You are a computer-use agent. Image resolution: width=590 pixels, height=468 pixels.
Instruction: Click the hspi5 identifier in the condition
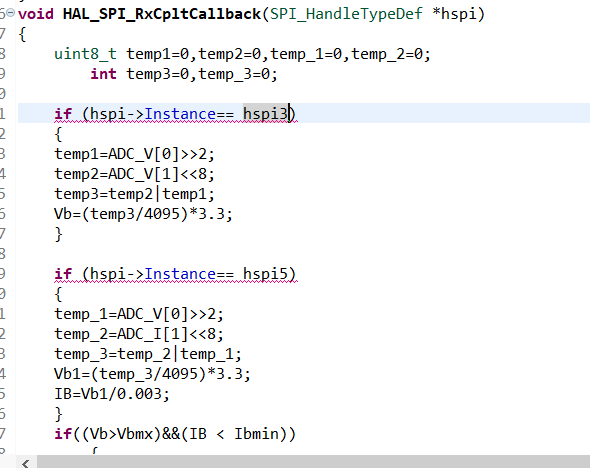(x=265, y=274)
